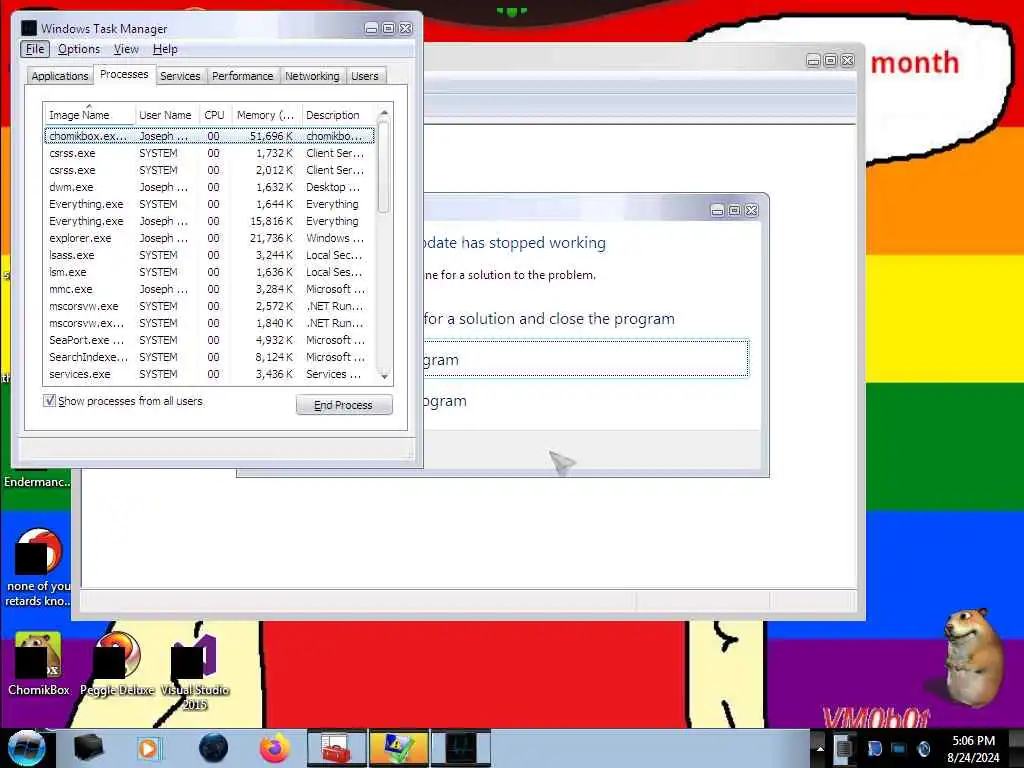Click the process list scroll up arrow
1024x768 pixels.
[x=384, y=113]
